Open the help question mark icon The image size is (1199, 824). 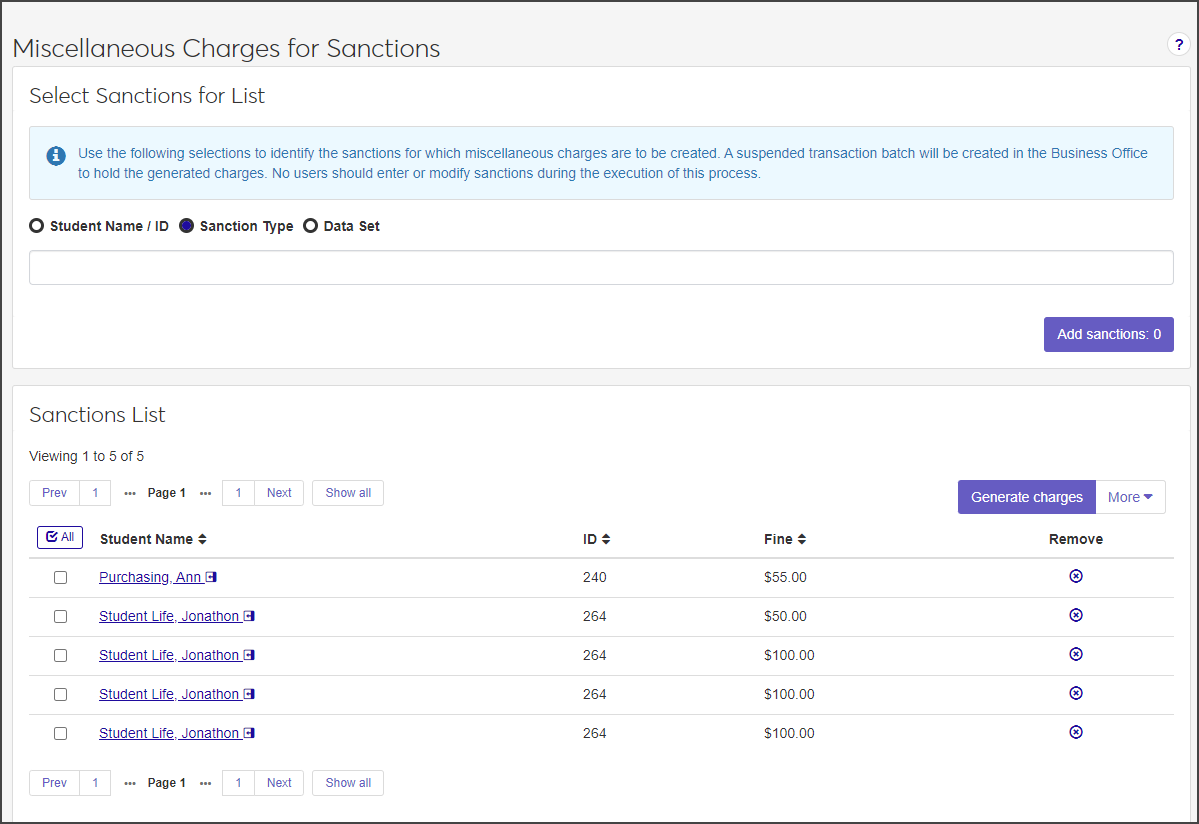point(1179,45)
